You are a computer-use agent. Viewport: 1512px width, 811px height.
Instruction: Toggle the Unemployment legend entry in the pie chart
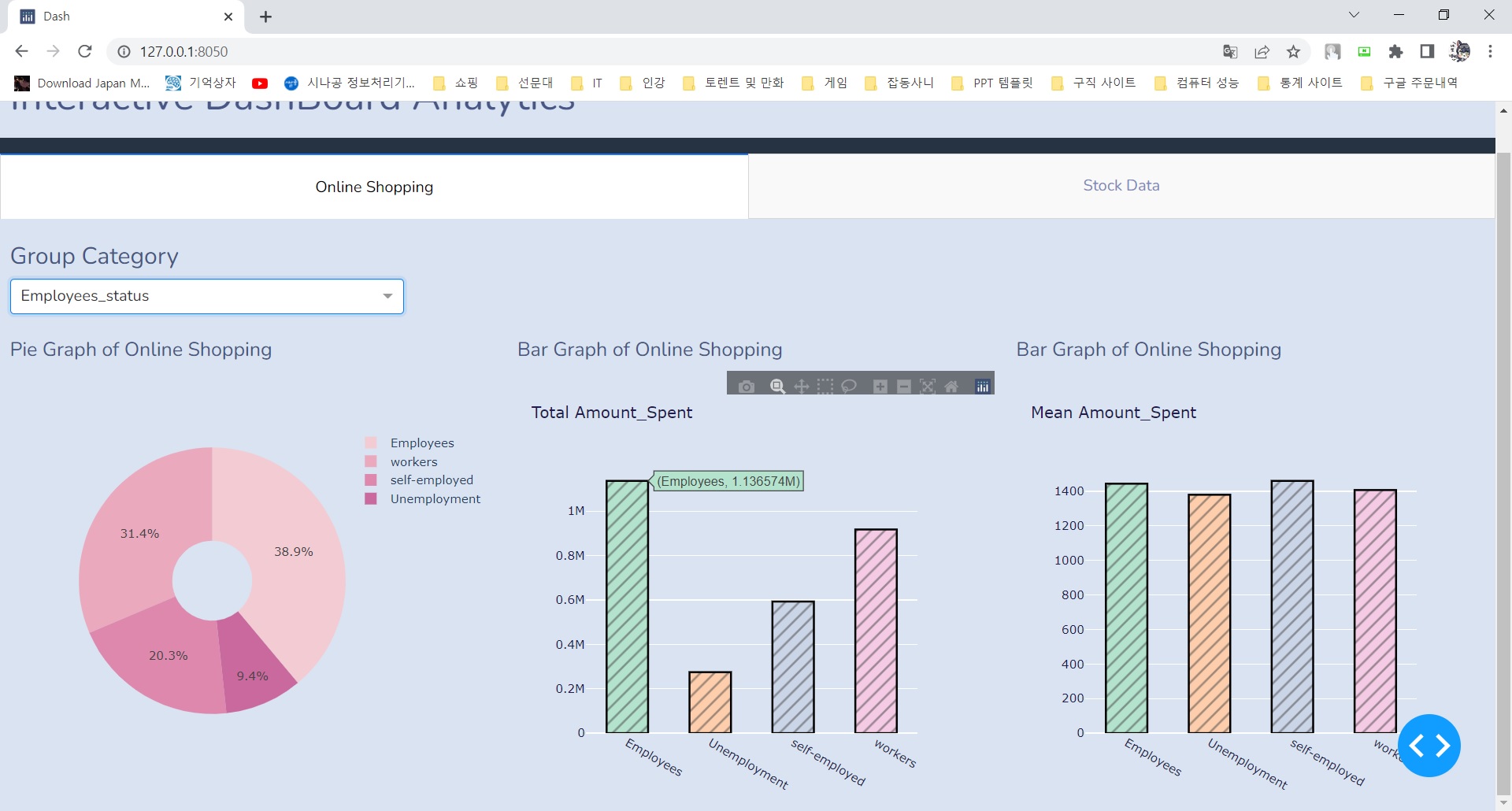[422, 499]
